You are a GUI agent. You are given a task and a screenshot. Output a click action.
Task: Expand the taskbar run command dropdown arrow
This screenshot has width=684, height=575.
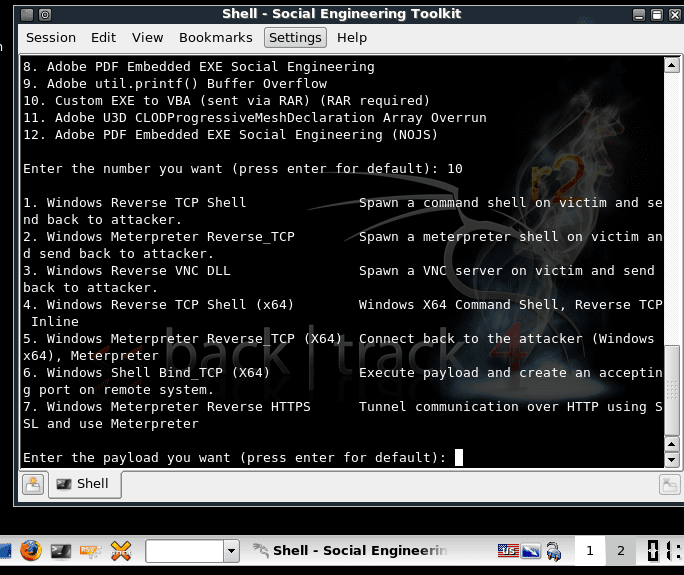232,550
